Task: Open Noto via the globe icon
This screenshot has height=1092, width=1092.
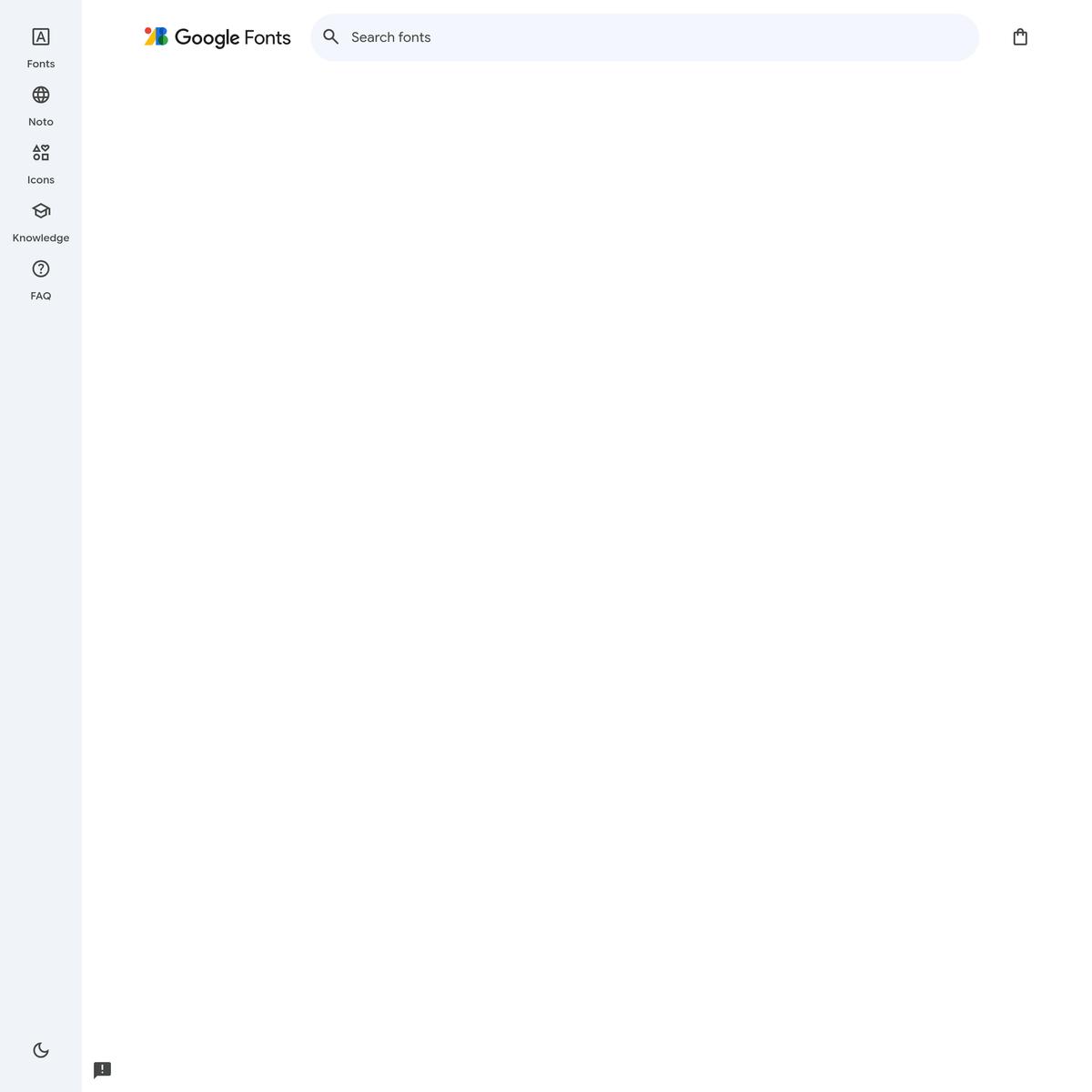Action: [x=41, y=96]
